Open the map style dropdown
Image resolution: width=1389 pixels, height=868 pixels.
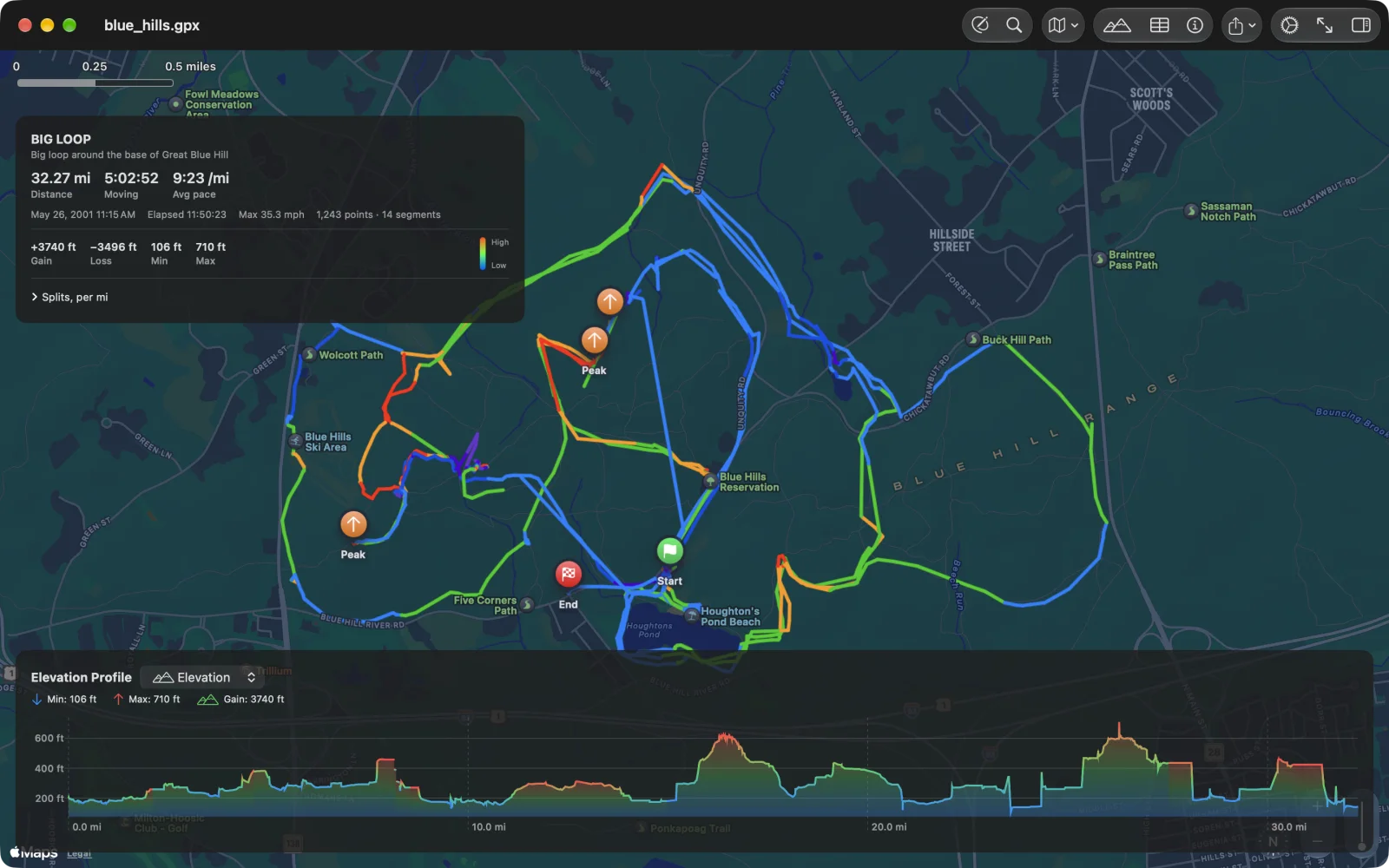click(x=1063, y=25)
